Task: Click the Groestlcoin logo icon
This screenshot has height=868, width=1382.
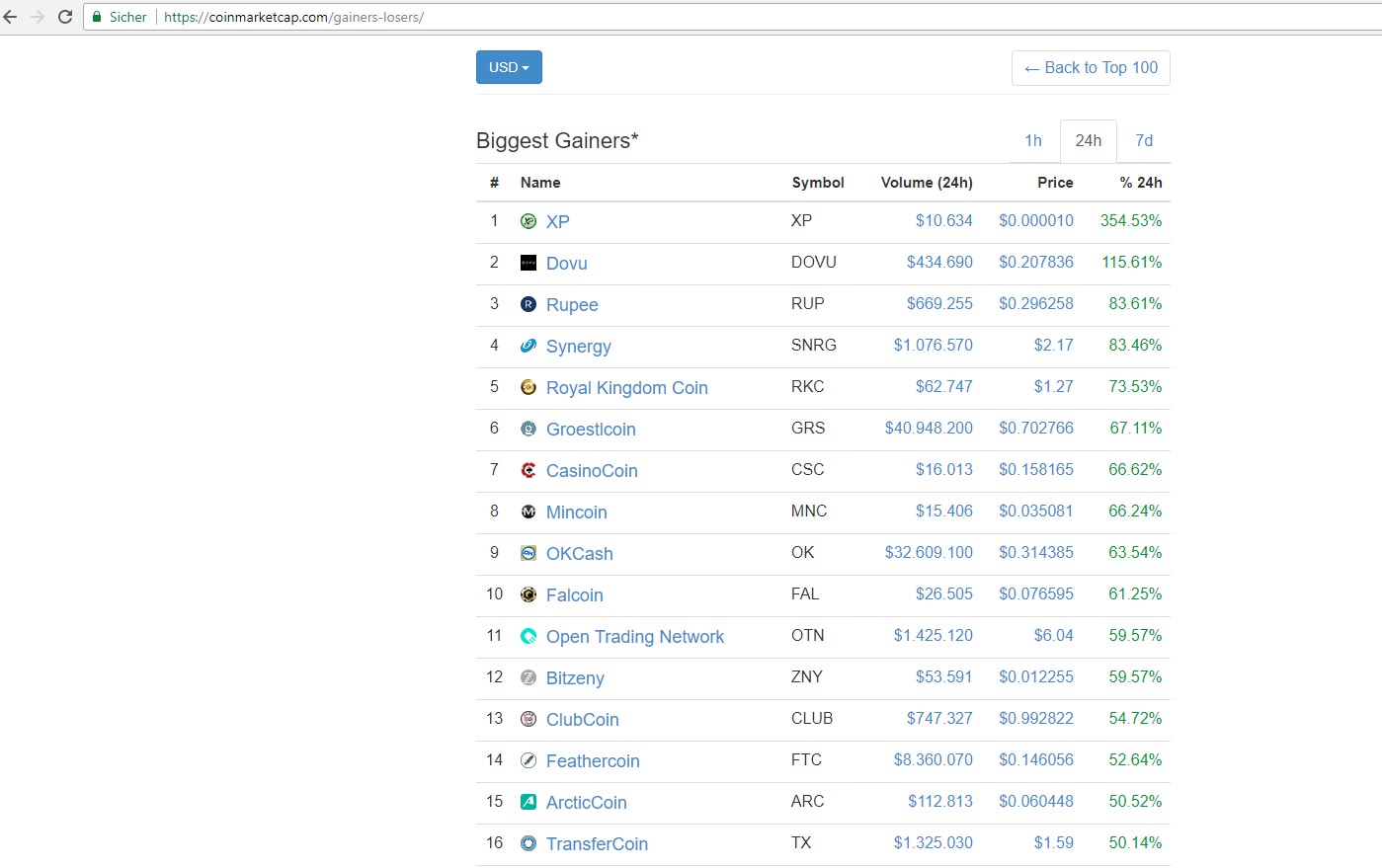Action: [528, 429]
